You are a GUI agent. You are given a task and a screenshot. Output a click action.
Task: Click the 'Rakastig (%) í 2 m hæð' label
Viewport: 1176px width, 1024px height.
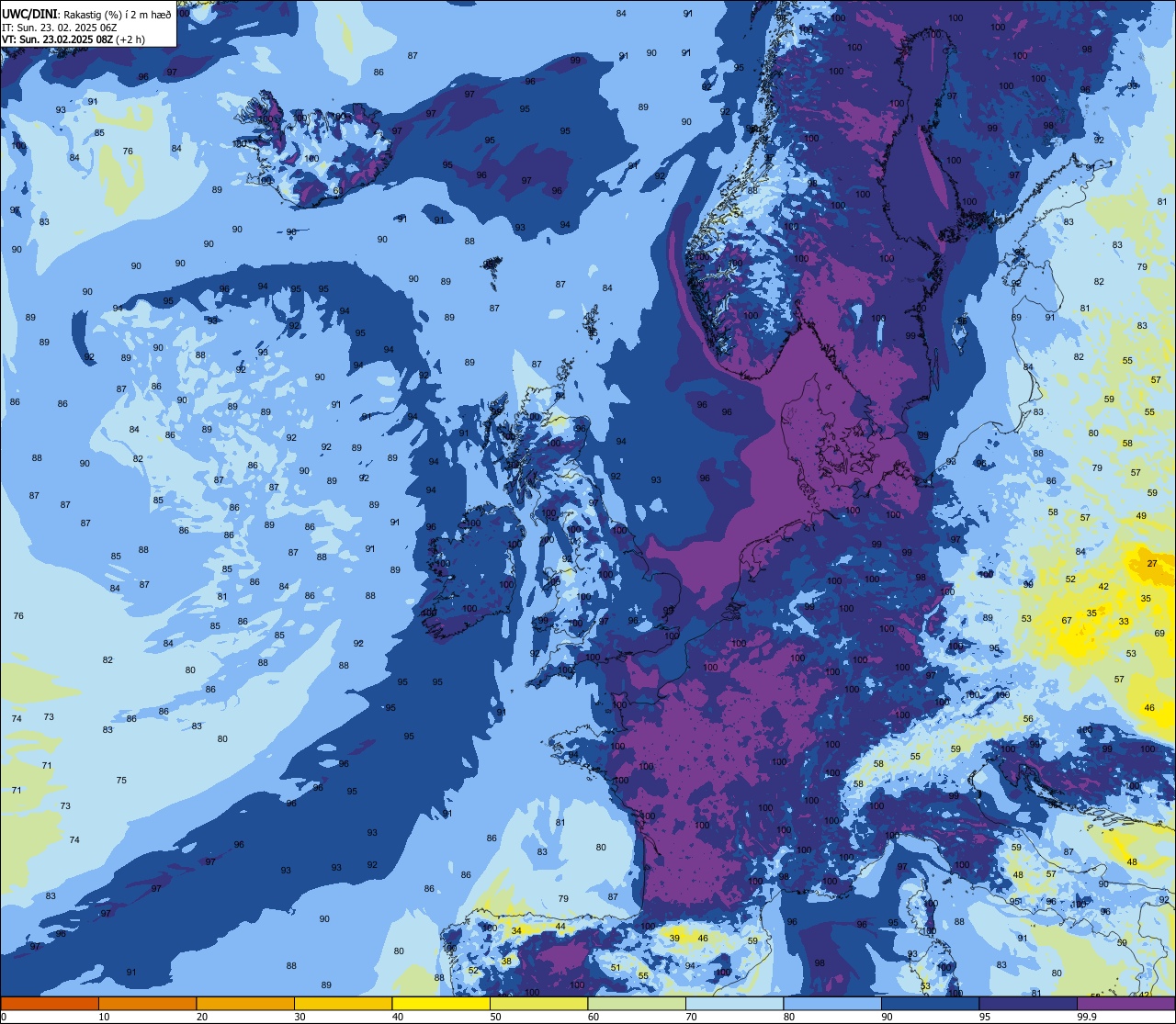point(117,15)
